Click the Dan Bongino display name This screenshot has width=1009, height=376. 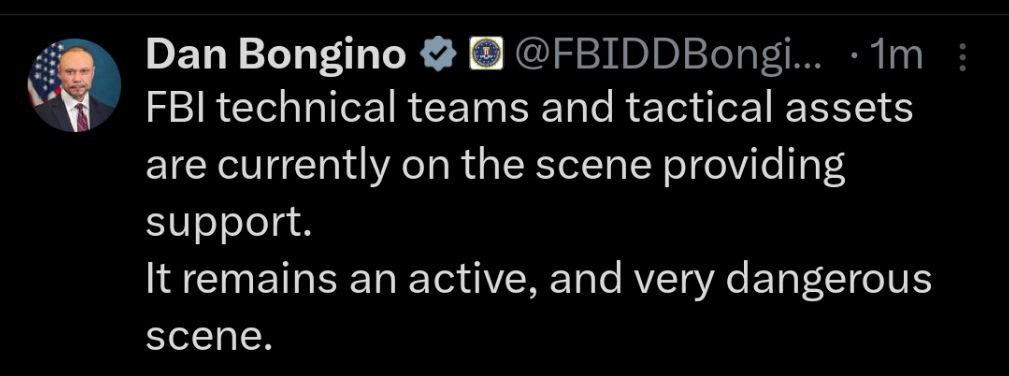[x=276, y=55]
